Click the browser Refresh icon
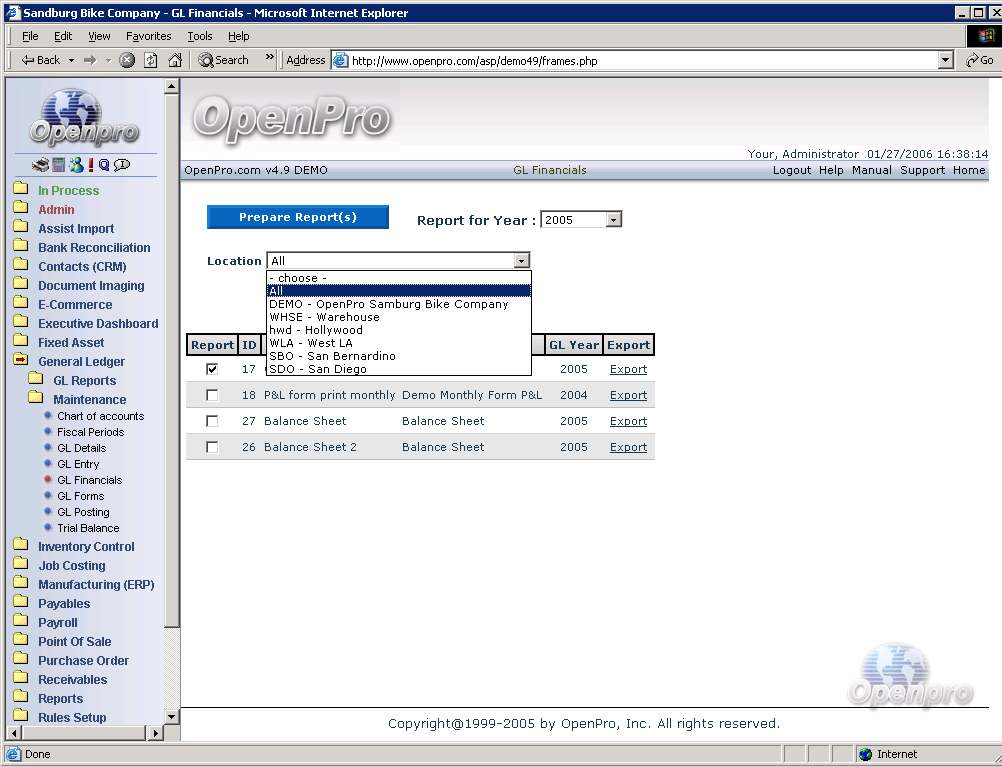 point(151,60)
